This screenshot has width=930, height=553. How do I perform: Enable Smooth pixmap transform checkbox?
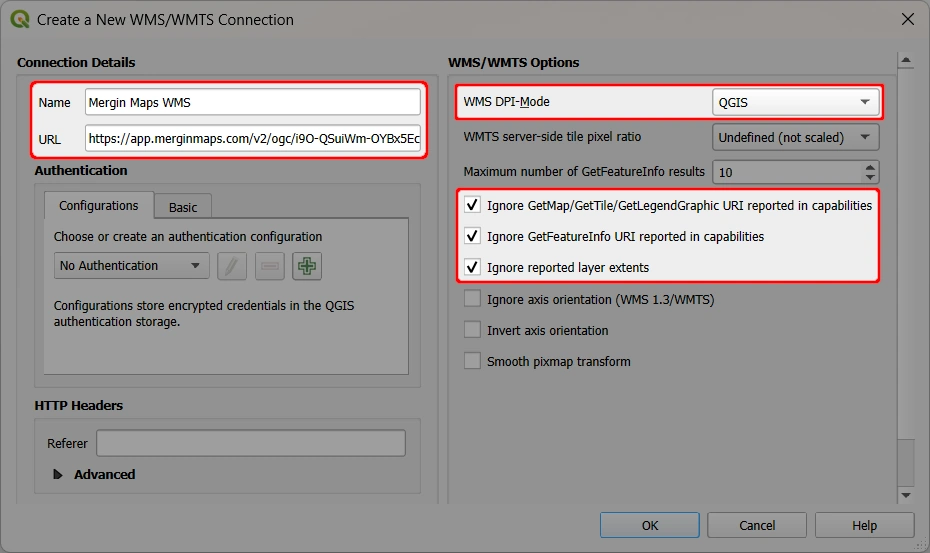(x=472, y=361)
